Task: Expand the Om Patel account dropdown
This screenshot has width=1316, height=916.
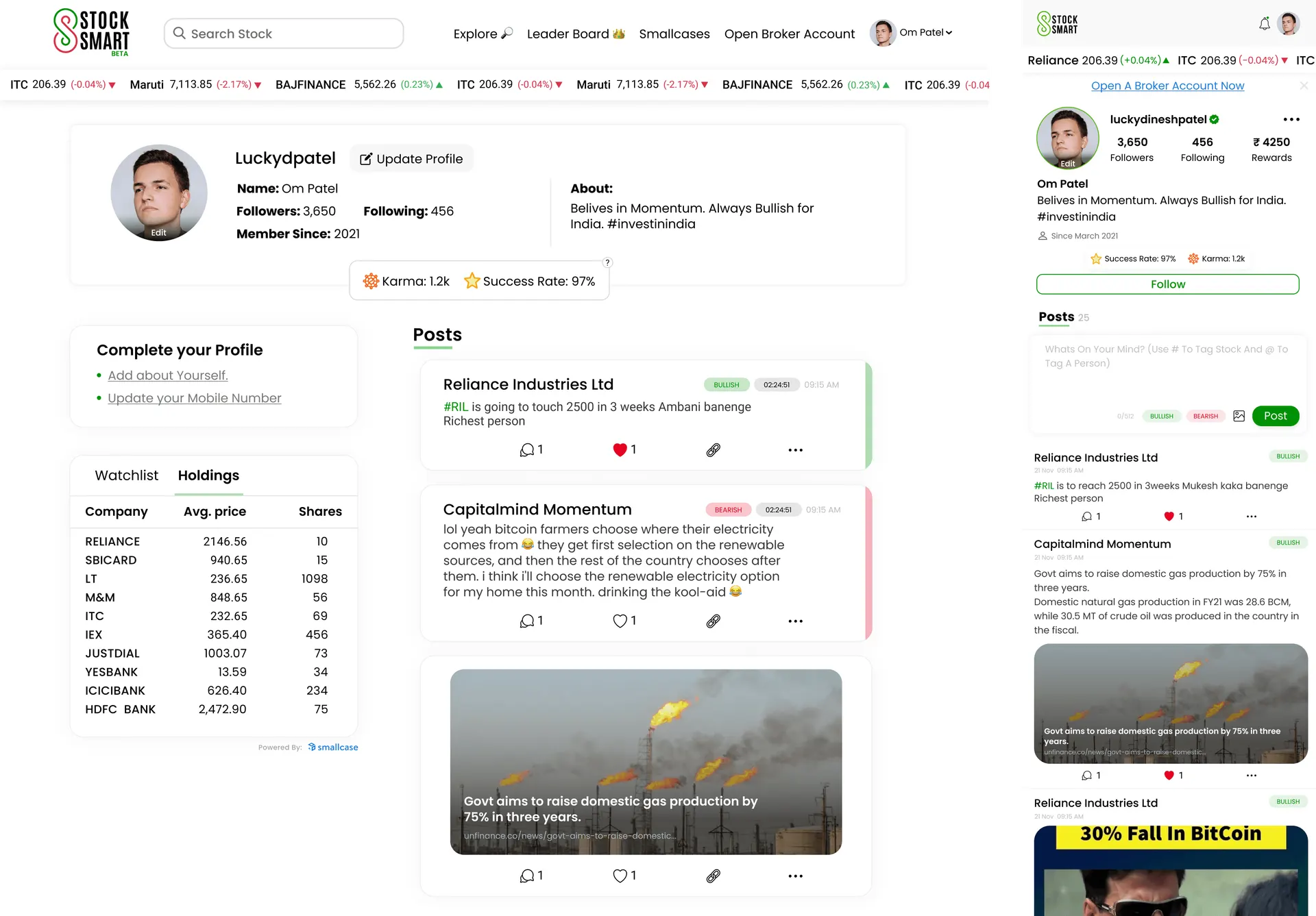Action: pyautogui.click(x=912, y=33)
